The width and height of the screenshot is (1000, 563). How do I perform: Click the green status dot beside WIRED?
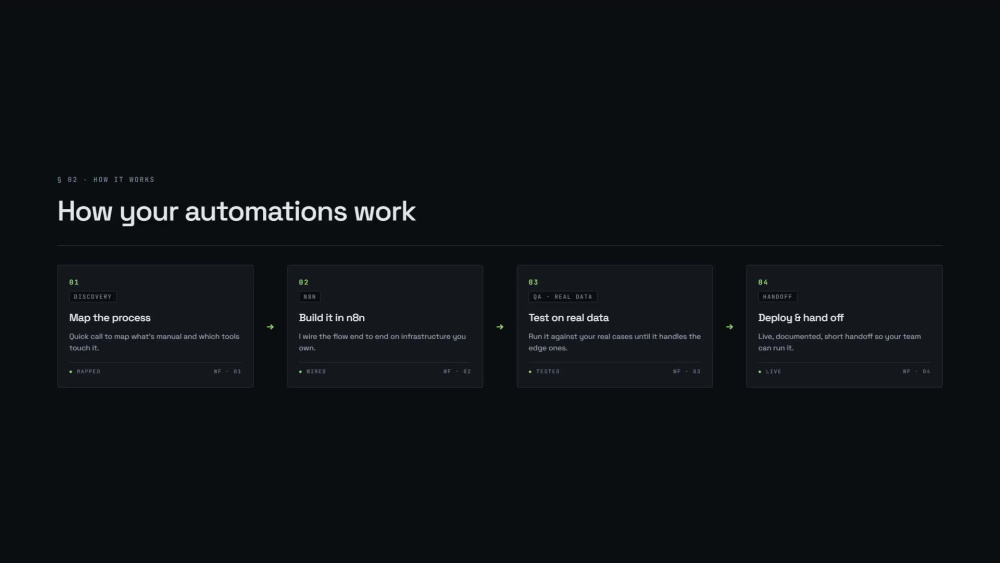coord(300,371)
